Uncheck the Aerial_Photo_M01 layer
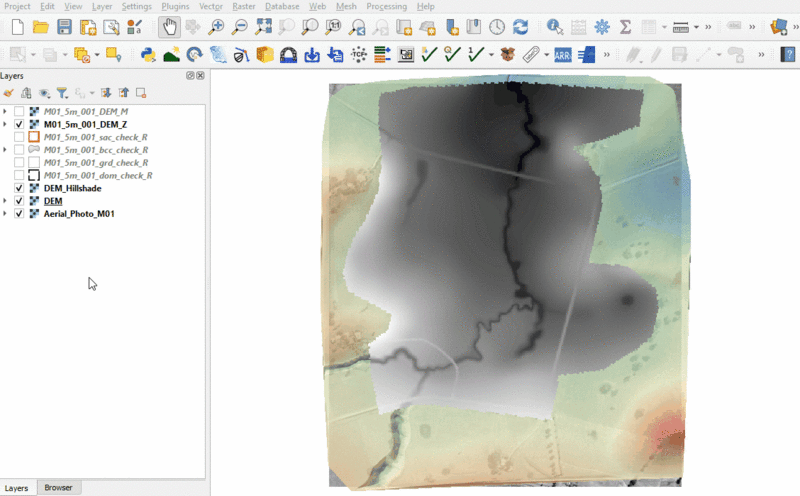The image size is (800, 496). [x=20, y=214]
